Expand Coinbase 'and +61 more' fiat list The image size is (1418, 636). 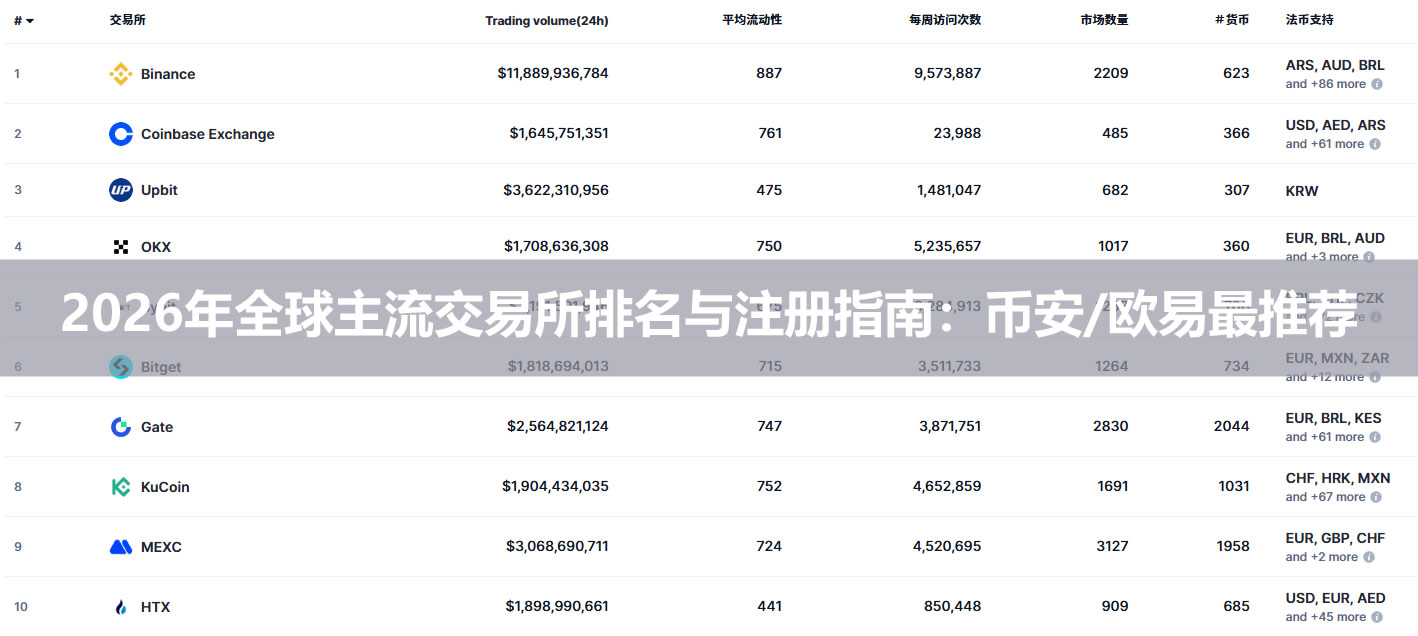click(1325, 144)
